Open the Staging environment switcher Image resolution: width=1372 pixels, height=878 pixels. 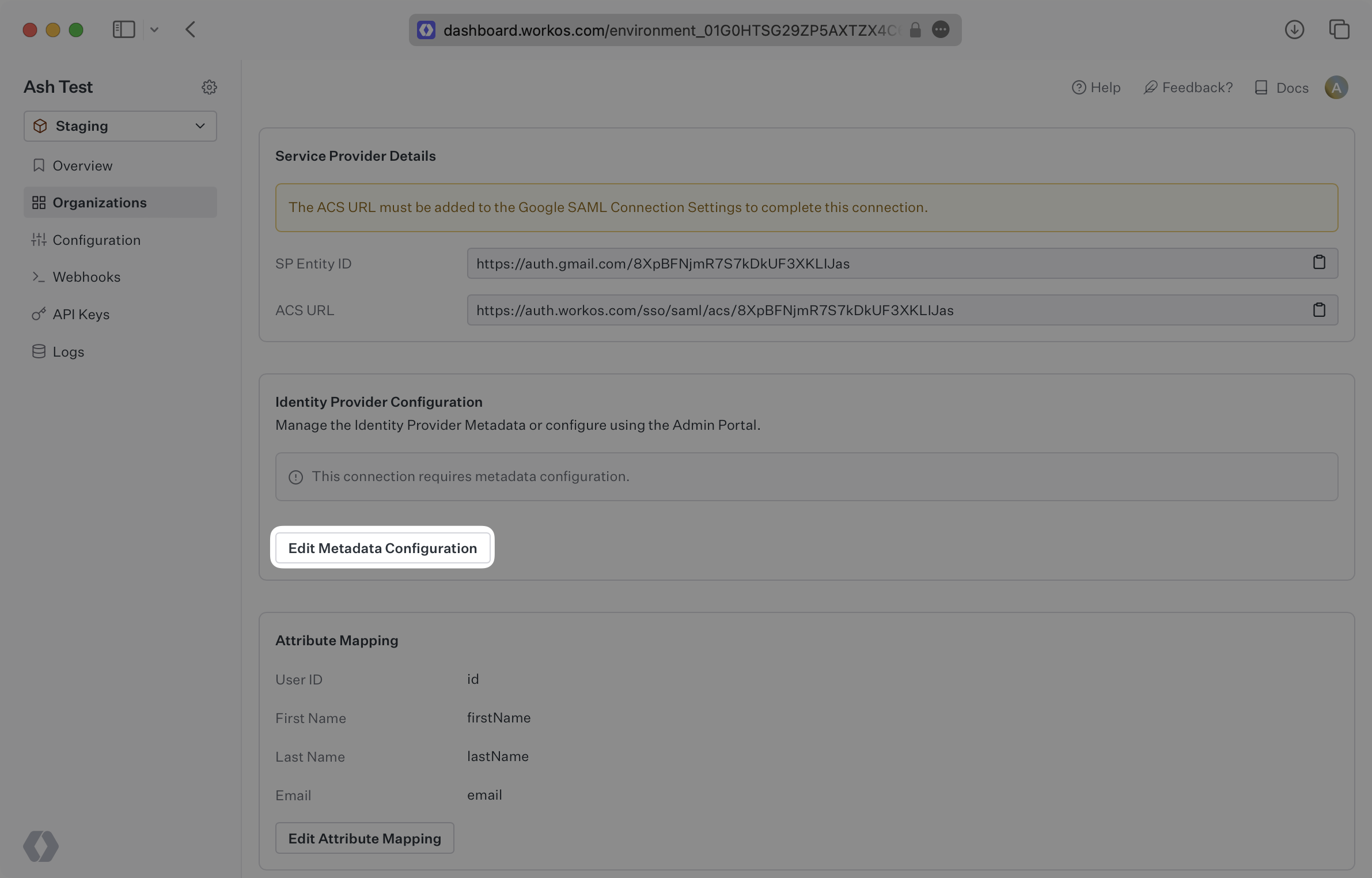click(120, 126)
